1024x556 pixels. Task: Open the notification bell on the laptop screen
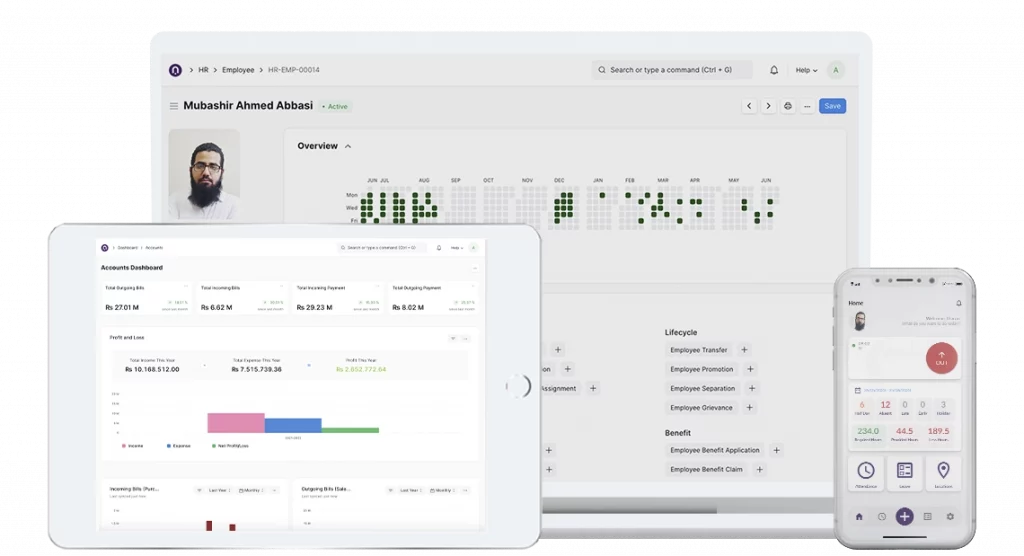pyautogui.click(x=774, y=70)
